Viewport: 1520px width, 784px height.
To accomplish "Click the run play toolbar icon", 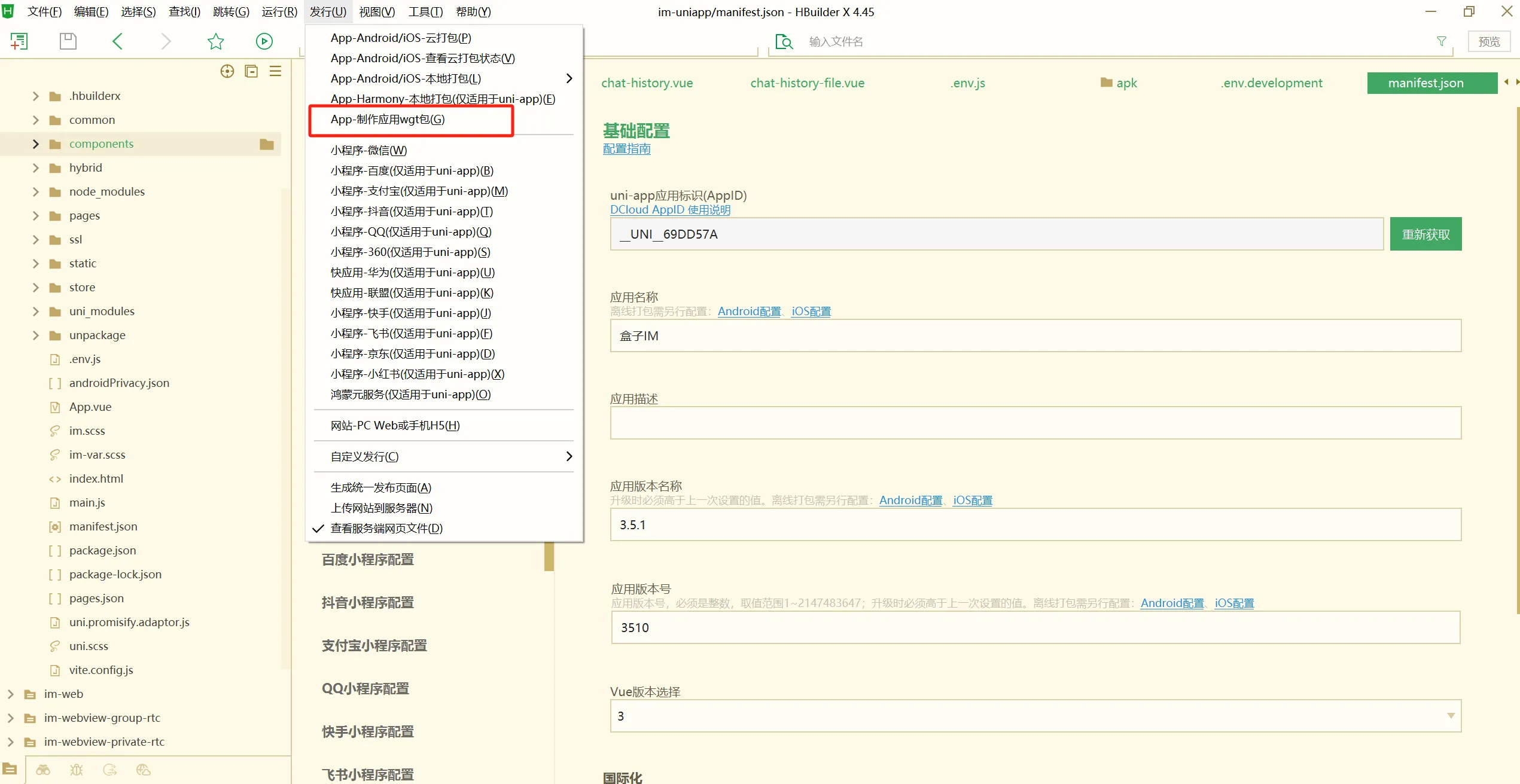I will click(264, 41).
